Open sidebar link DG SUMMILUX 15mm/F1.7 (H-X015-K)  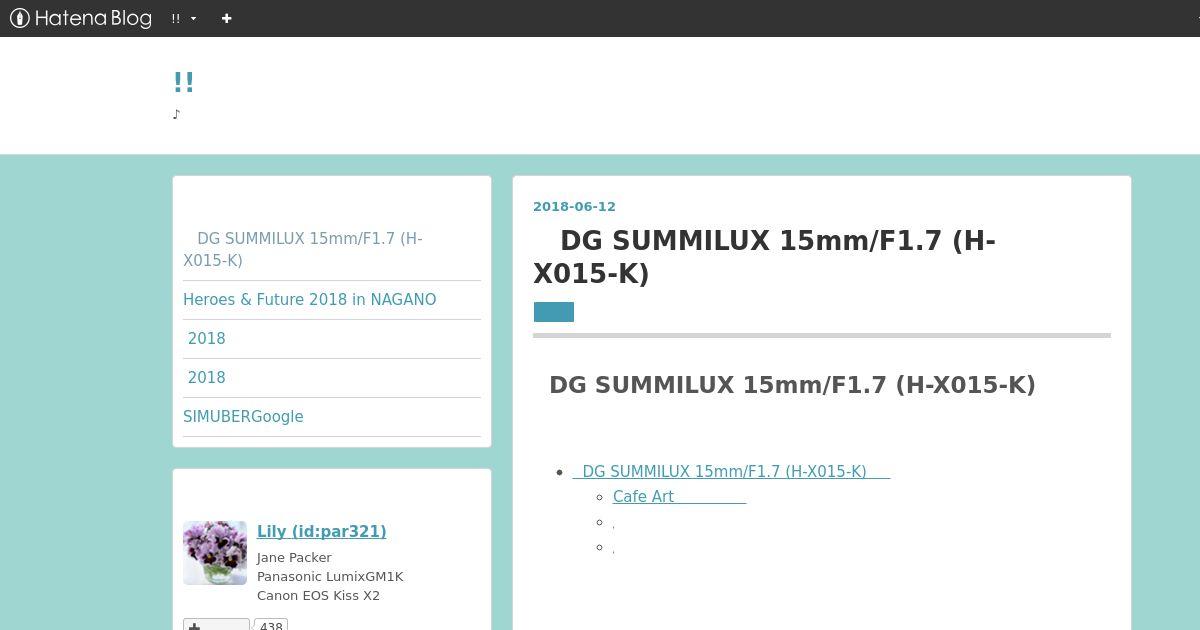point(303,249)
